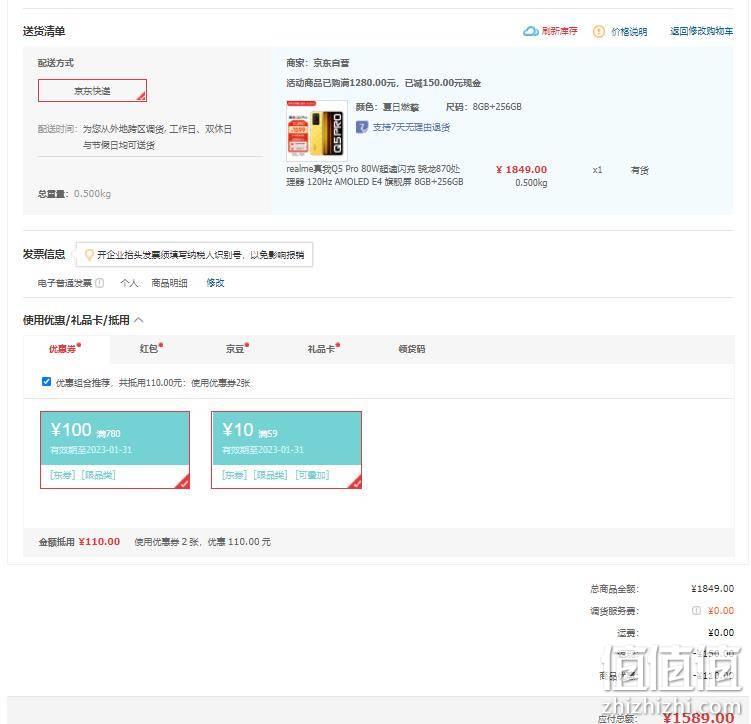Click 修改 to edit the invoice
The height and width of the screenshot is (724, 751).
tap(215, 283)
